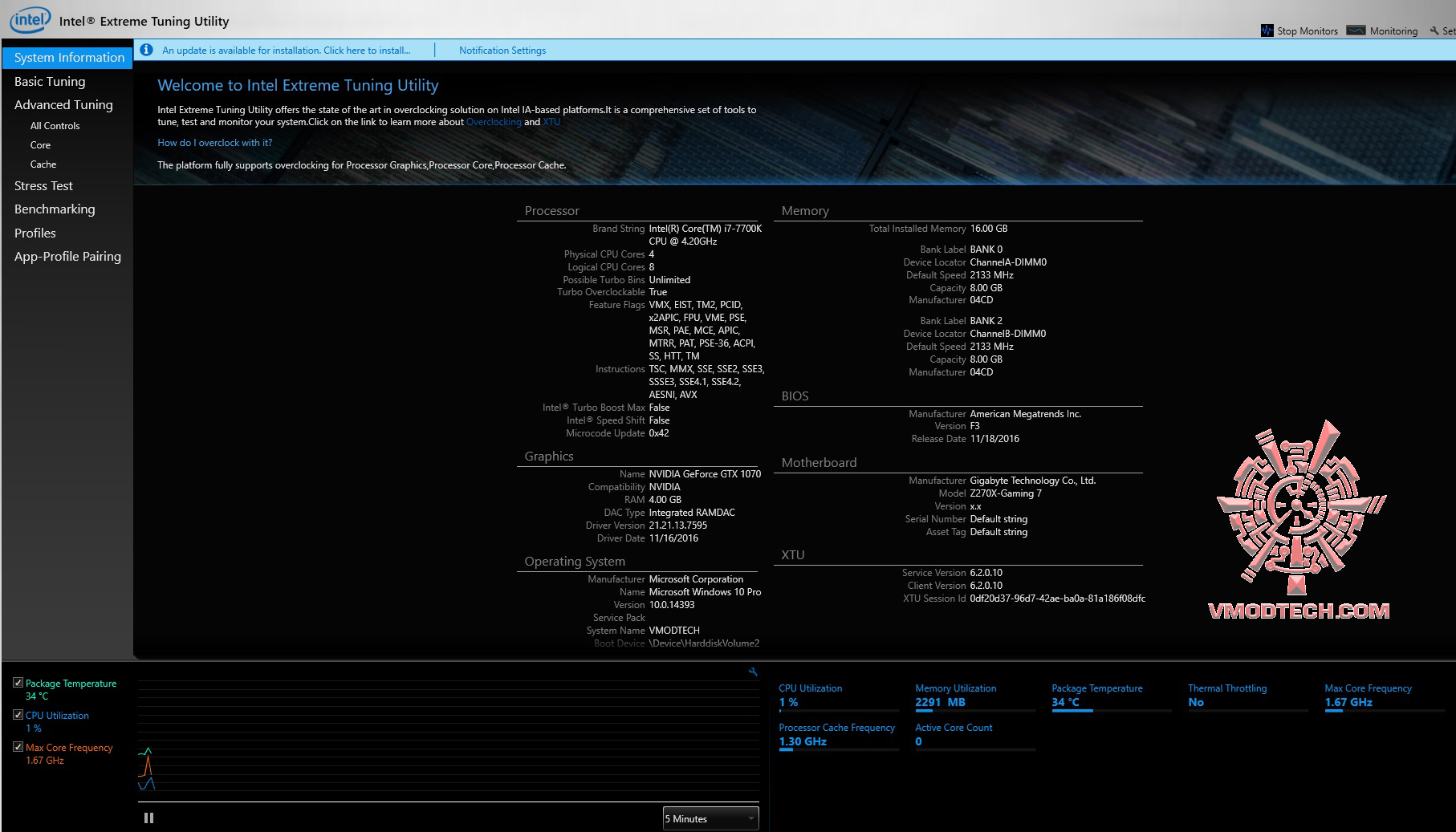Uncheck the Package Temperature monitor checkbox
Viewport: 1456px width, 832px height.
[18, 683]
